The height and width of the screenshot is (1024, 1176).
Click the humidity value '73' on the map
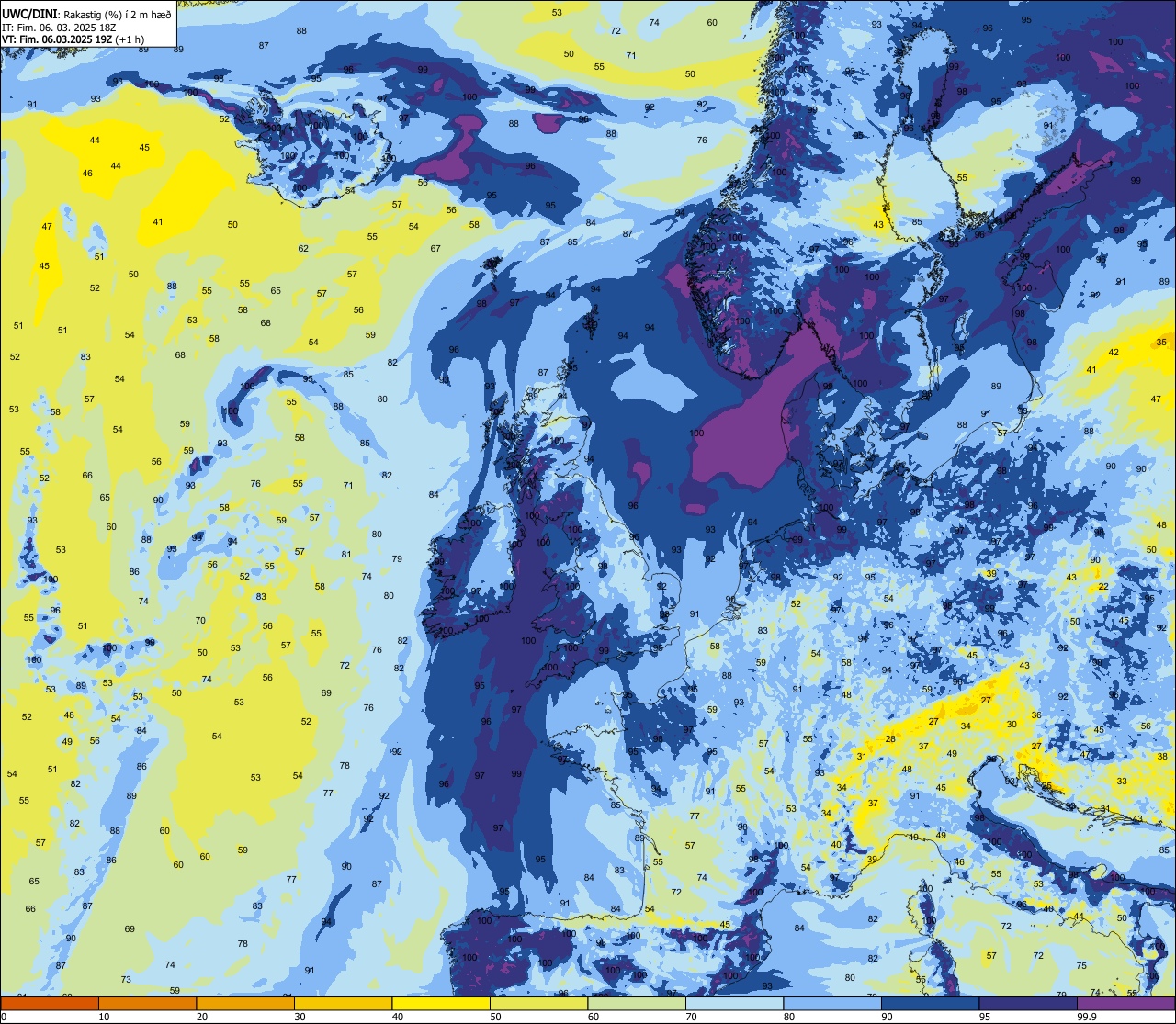coord(126,980)
